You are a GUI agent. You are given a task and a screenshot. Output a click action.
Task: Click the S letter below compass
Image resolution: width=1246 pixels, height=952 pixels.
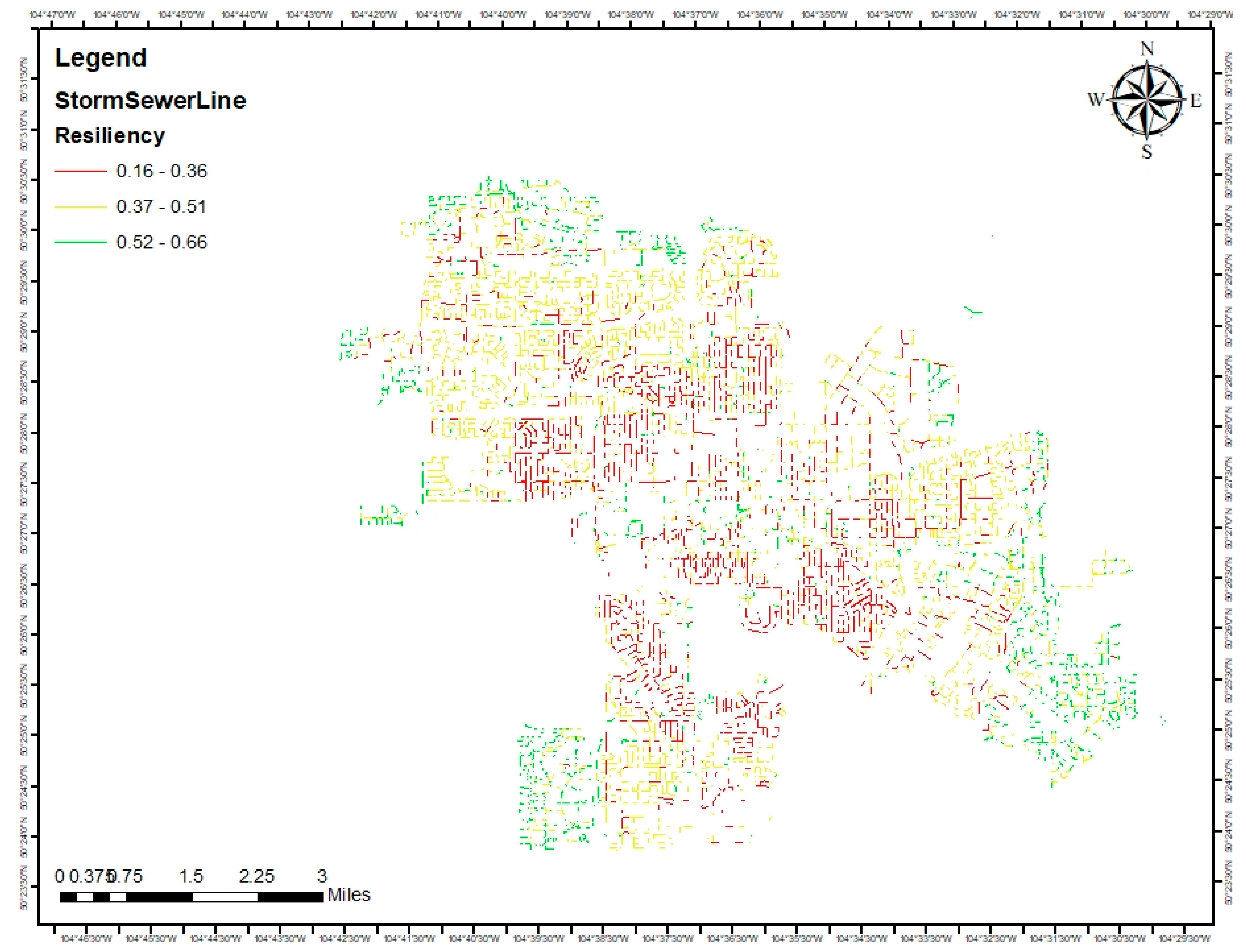[1146, 152]
